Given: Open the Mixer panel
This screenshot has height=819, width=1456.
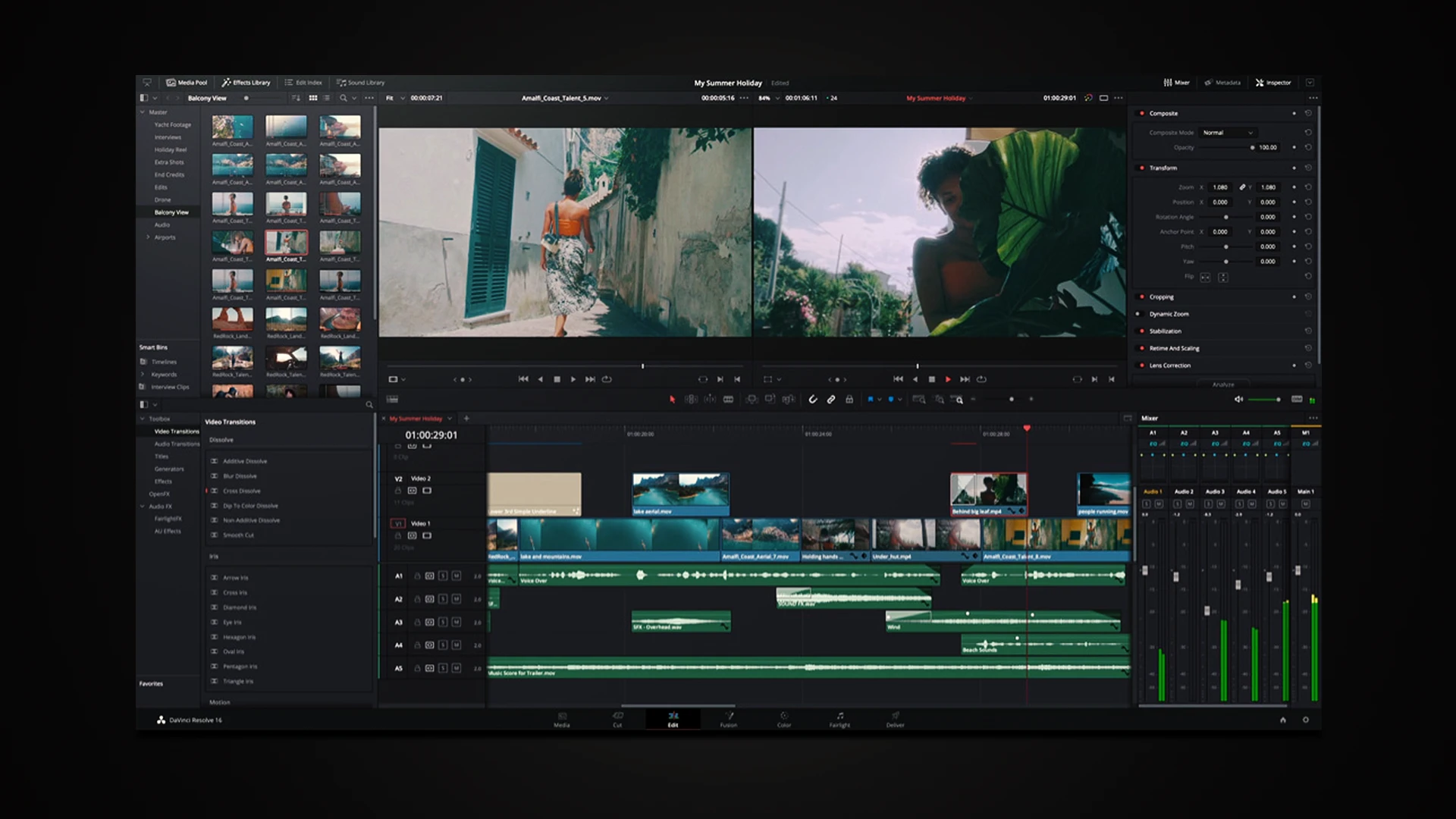Looking at the screenshot, I should click(x=1176, y=83).
